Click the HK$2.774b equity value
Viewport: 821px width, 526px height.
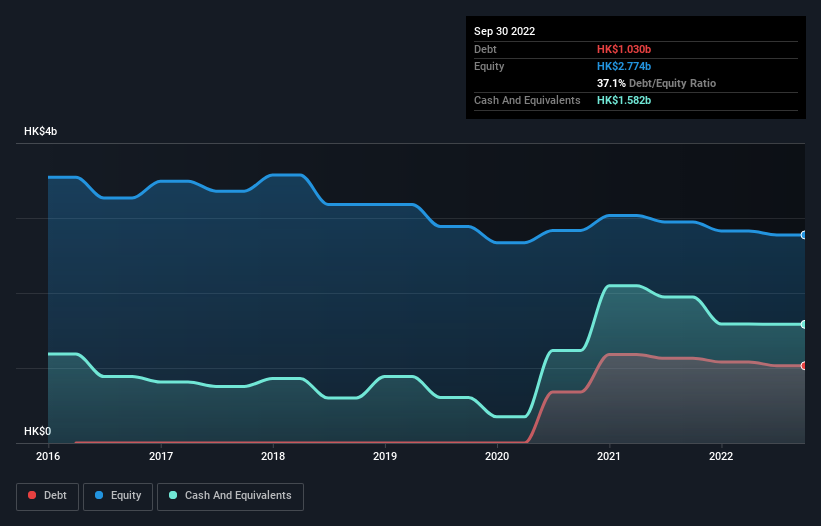(624, 66)
